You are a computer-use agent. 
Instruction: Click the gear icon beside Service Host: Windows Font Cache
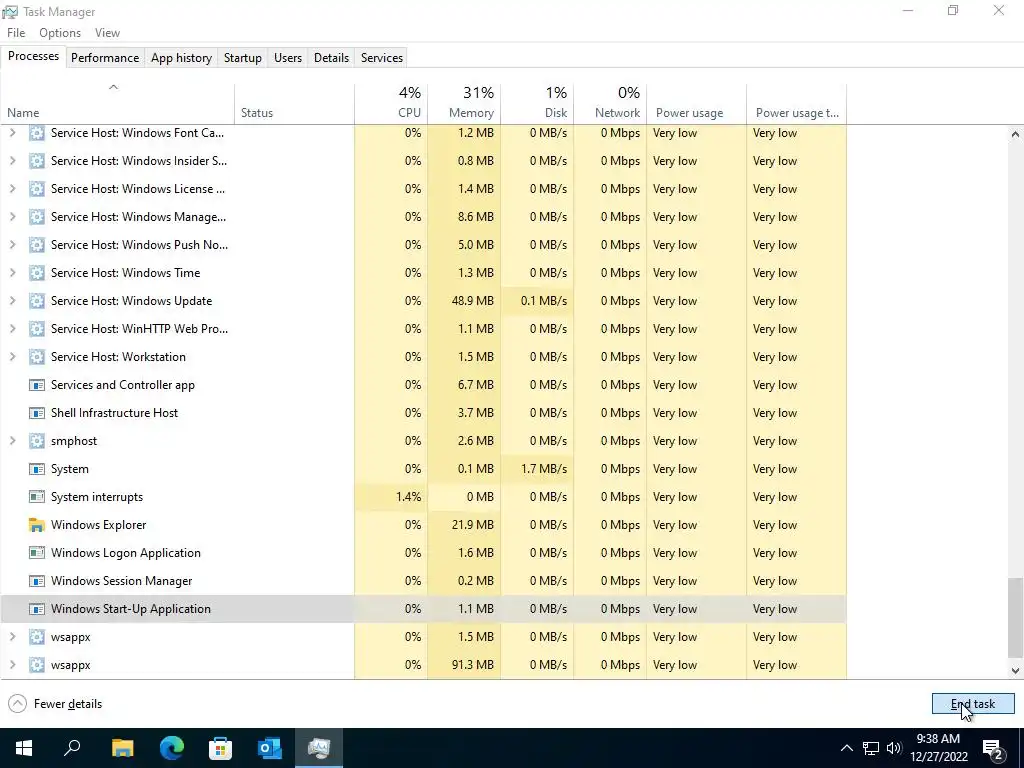tap(37, 133)
